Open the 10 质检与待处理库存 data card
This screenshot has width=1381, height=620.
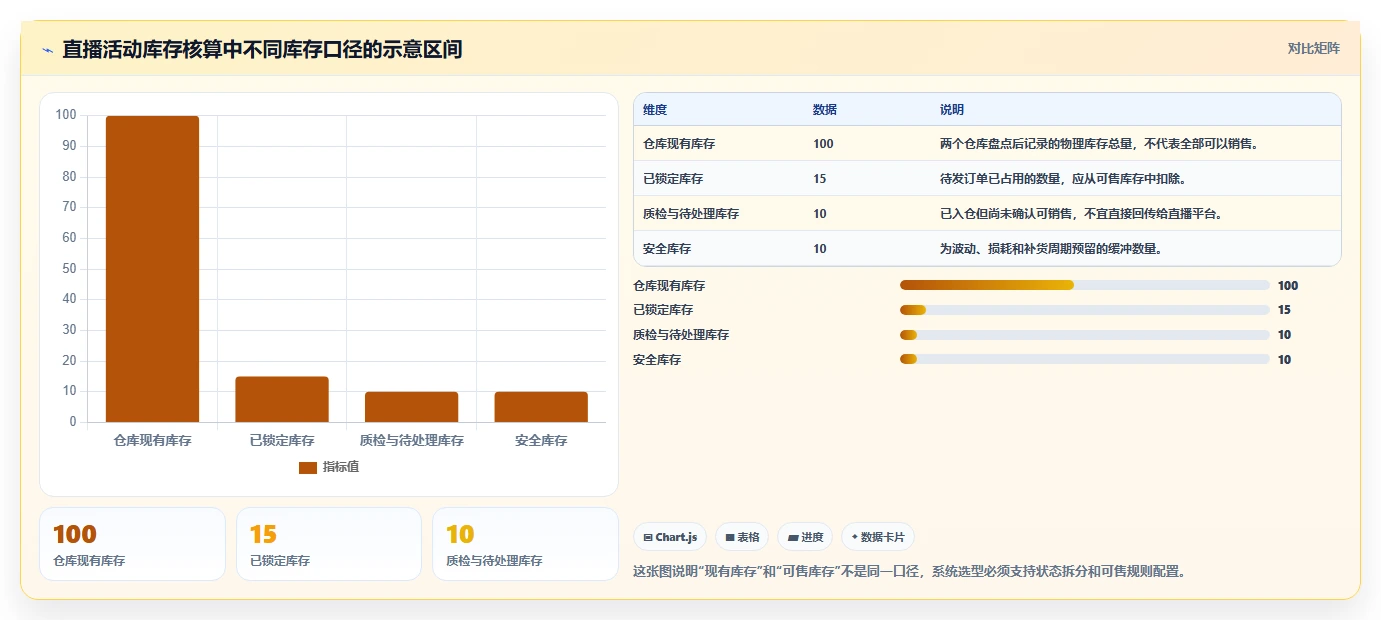click(x=525, y=544)
